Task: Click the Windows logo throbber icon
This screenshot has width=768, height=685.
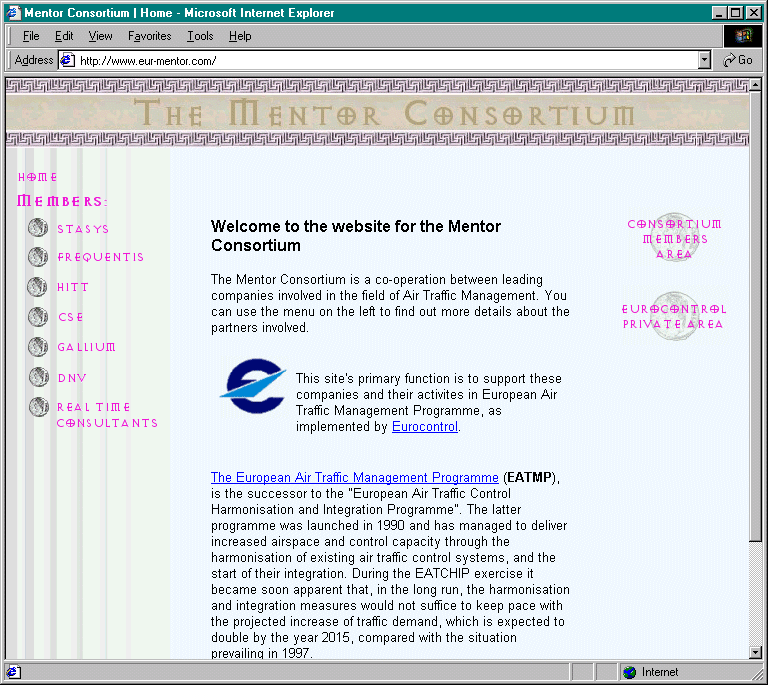Action: 743,35
